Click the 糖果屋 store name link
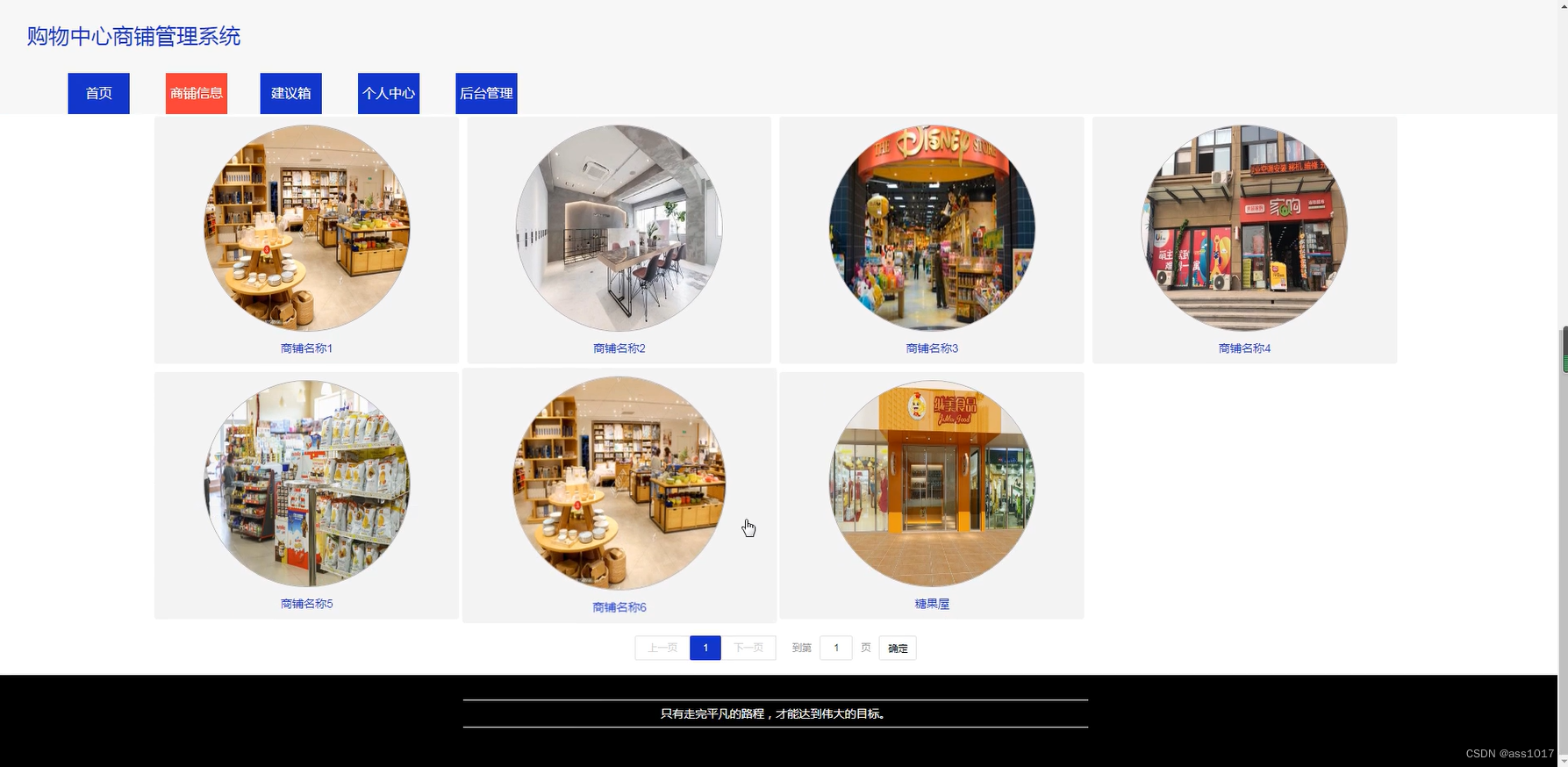Viewport: 1568px width, 767px height. click(932, 604)
